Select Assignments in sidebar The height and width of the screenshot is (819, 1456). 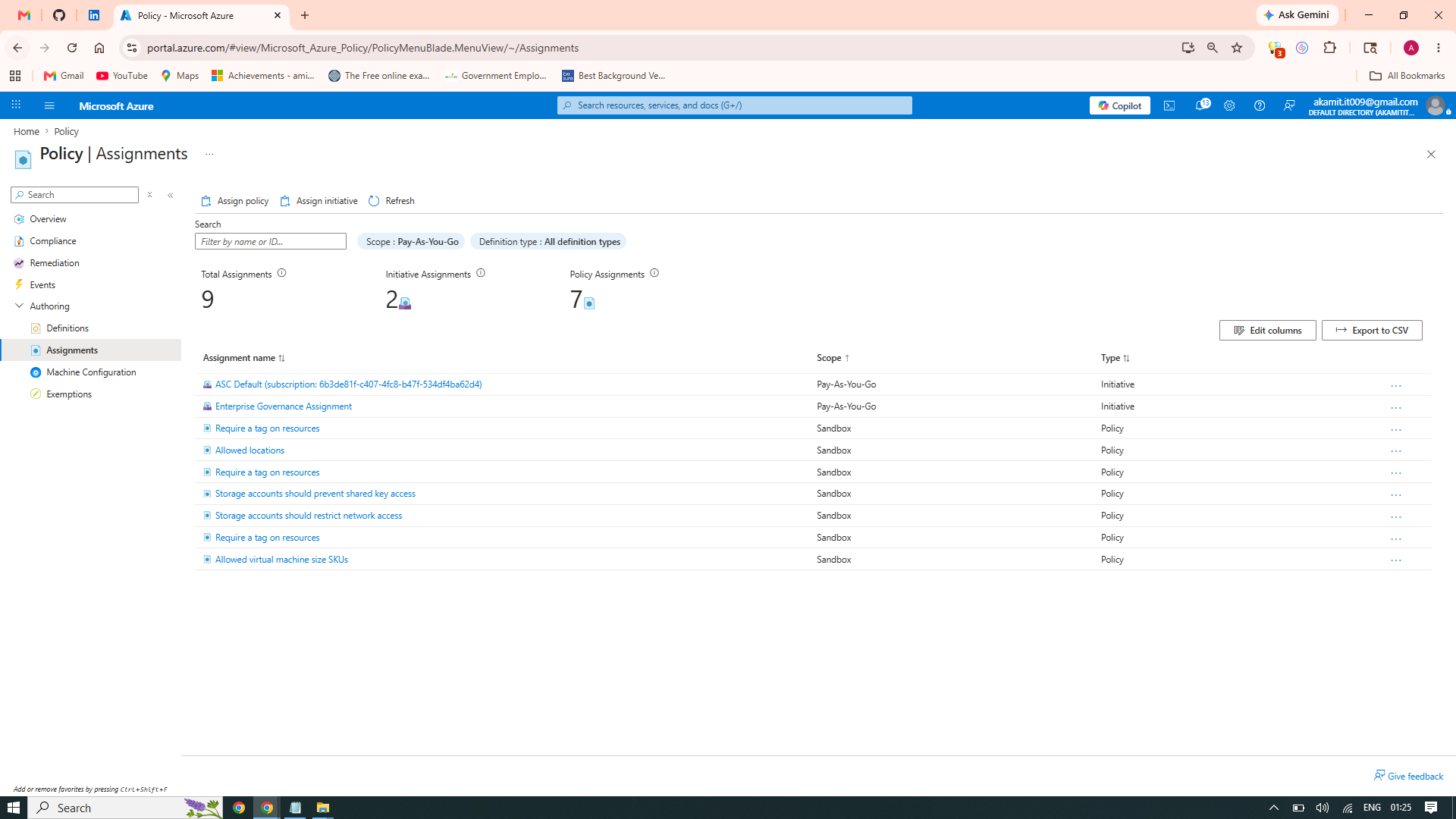(x=91, y=350)
